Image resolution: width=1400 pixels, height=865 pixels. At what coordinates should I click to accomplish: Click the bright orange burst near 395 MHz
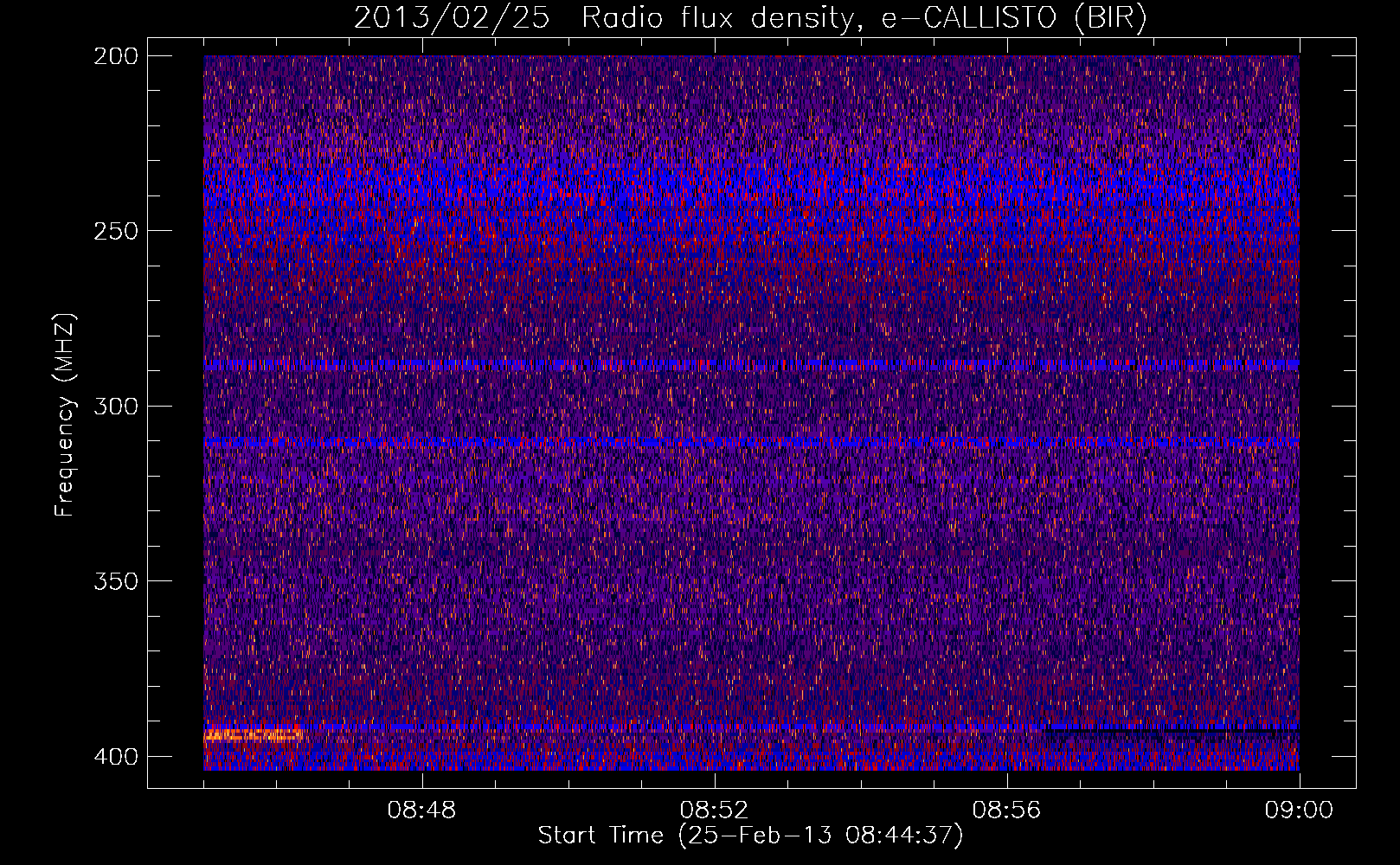[x=253, y=736]
